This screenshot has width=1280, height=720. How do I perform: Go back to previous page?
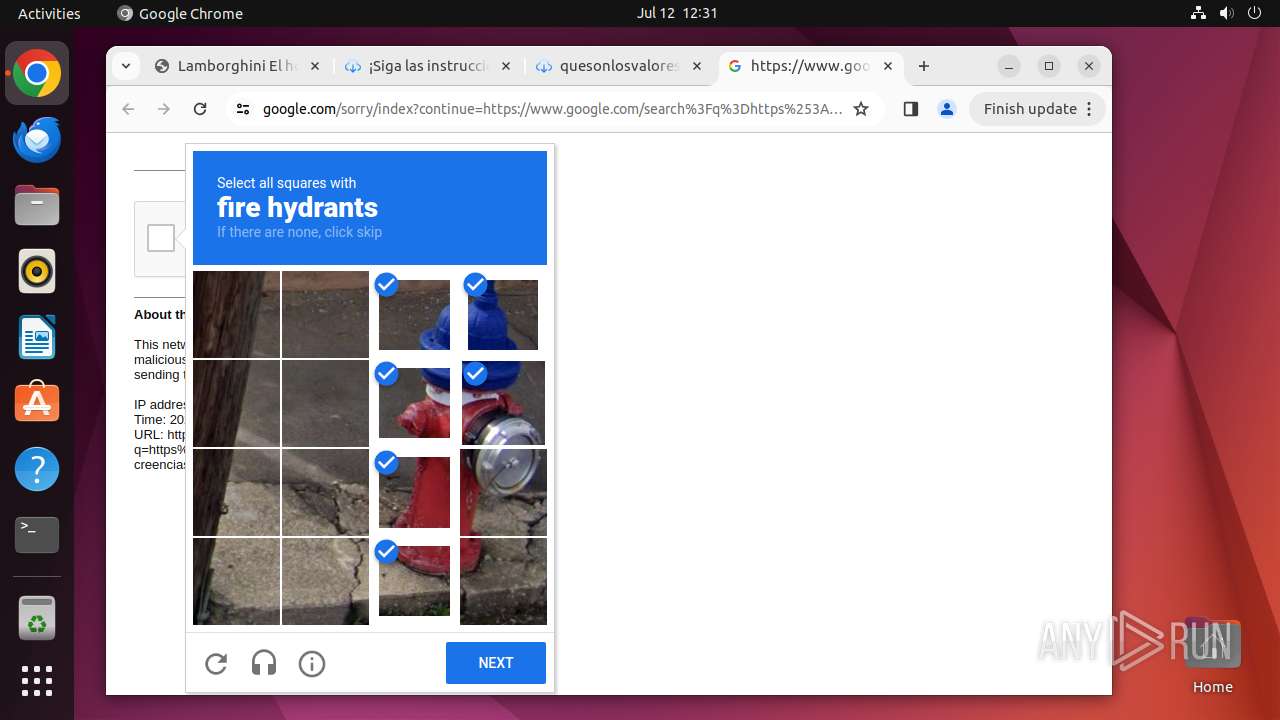(128, 109)
